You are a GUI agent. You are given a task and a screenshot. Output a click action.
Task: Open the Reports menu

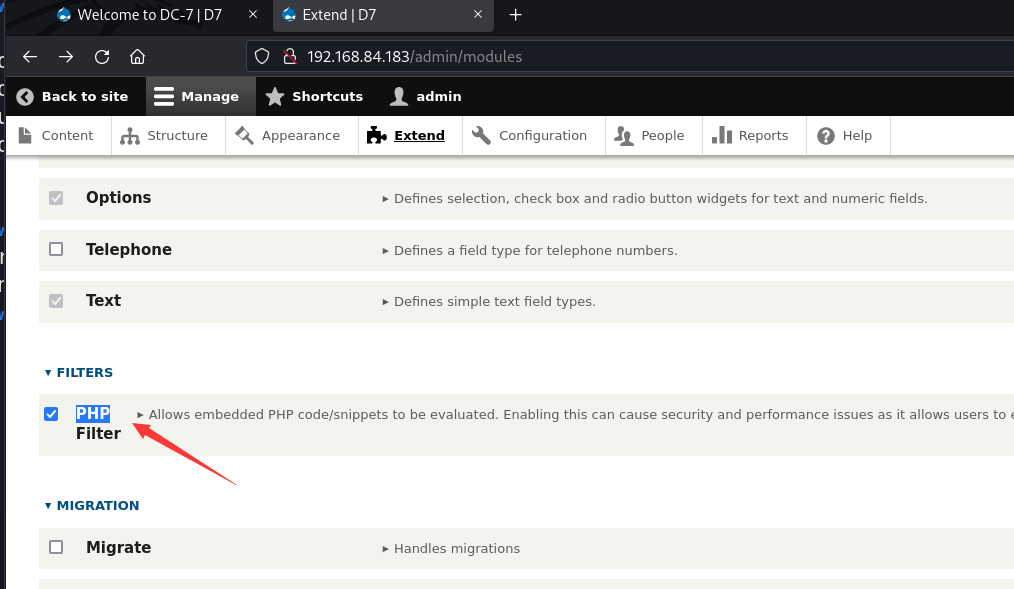763,136
